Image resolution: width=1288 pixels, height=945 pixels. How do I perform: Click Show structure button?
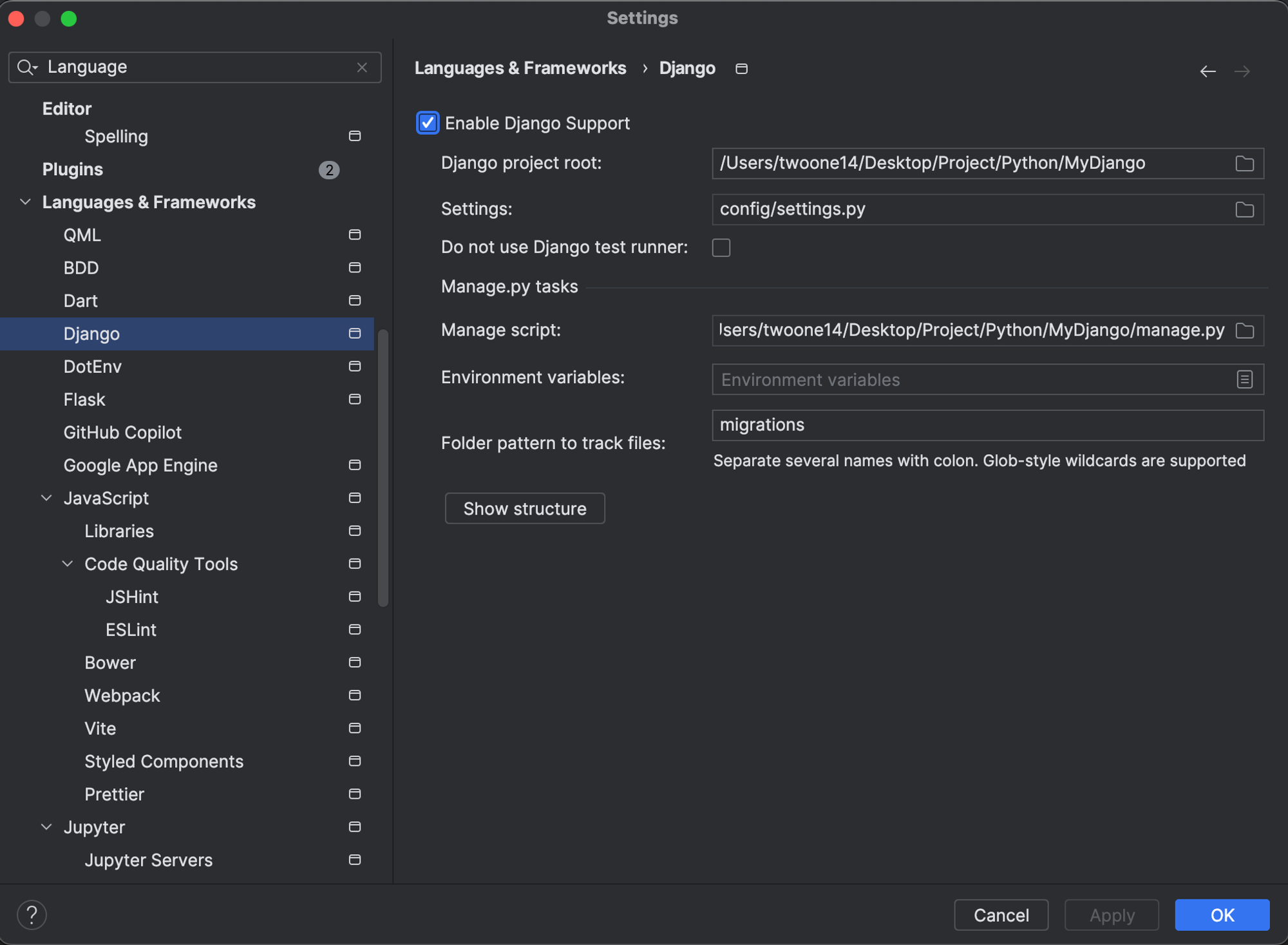(525, 508)
